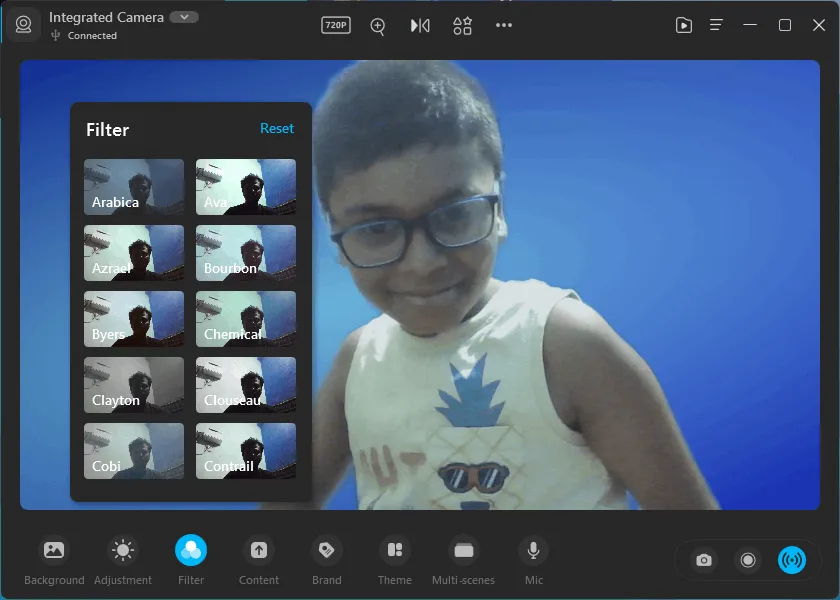This screenshot has height=600, width=840.
Task: Open the Background tab
Action: [54, 550]
